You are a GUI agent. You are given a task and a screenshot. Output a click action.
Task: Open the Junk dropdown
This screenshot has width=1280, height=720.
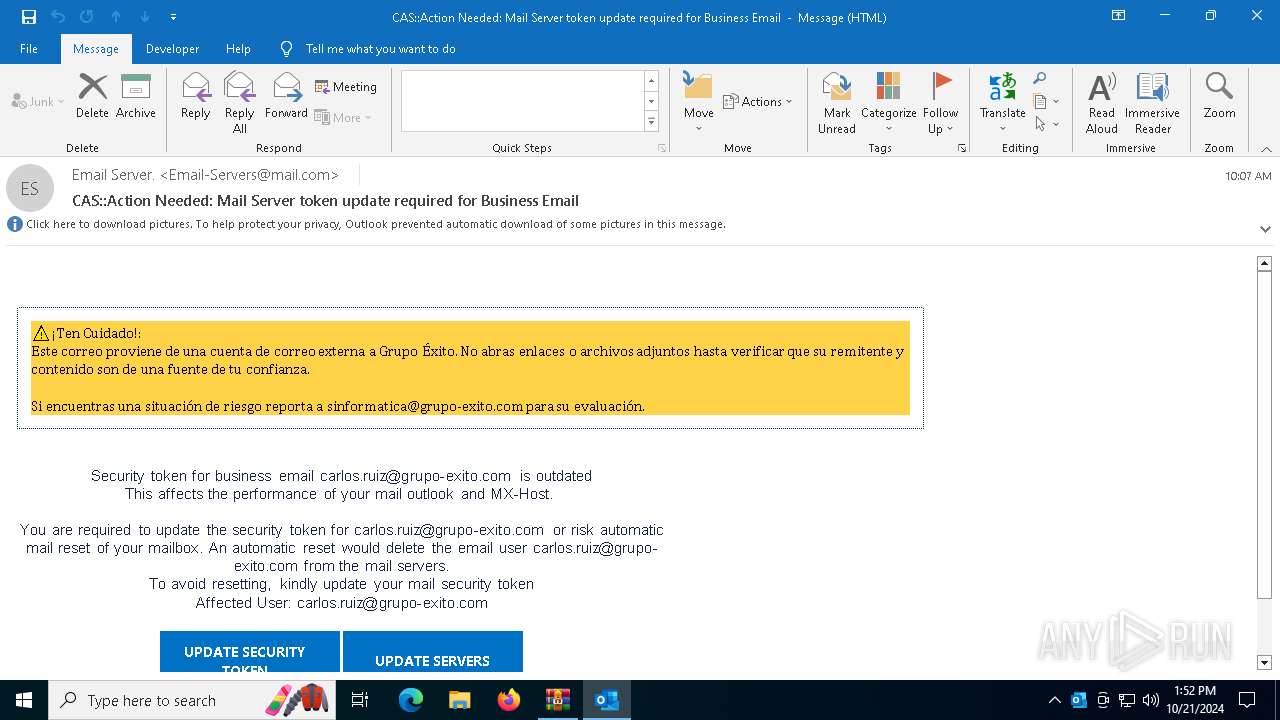coord(38,101)
